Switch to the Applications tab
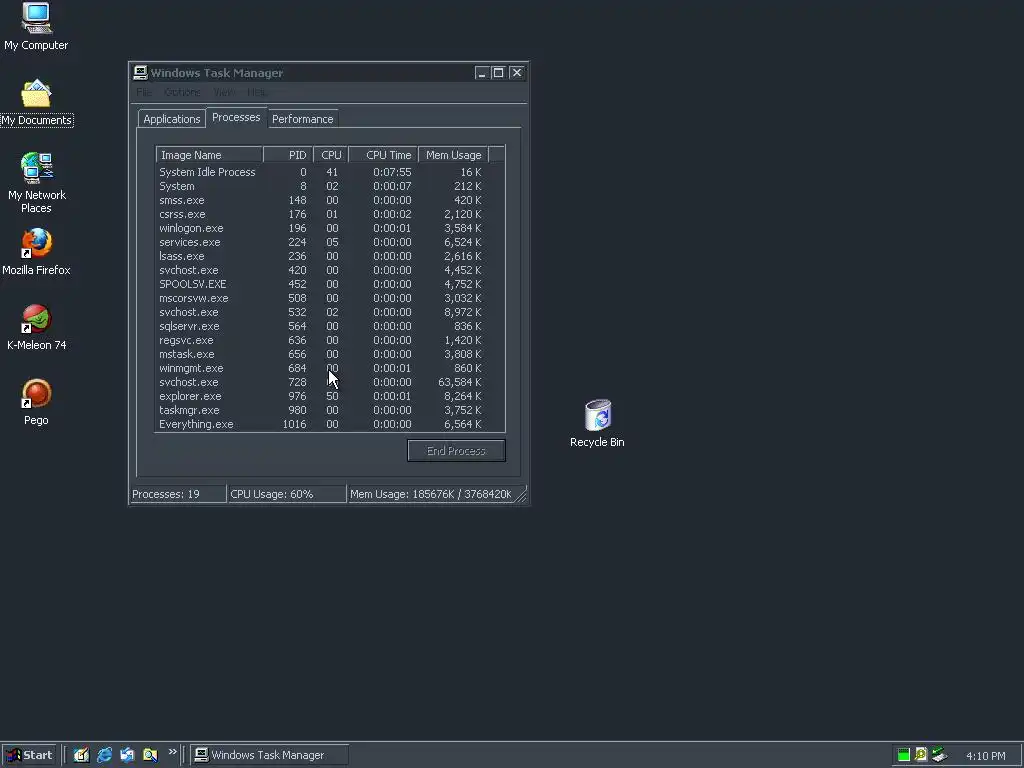 [172, 119]
